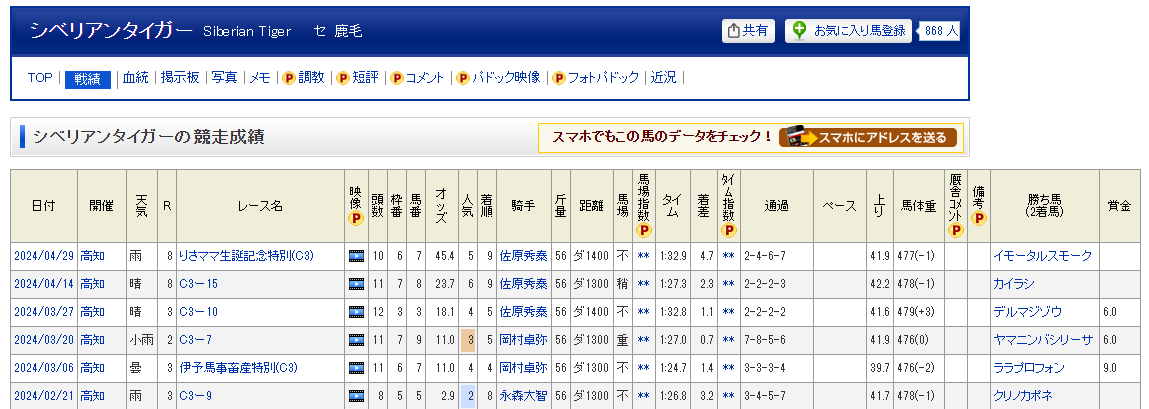Open date link 2024/04/14
Screen dimensions: 1149x409
click(x=44, y=284)
